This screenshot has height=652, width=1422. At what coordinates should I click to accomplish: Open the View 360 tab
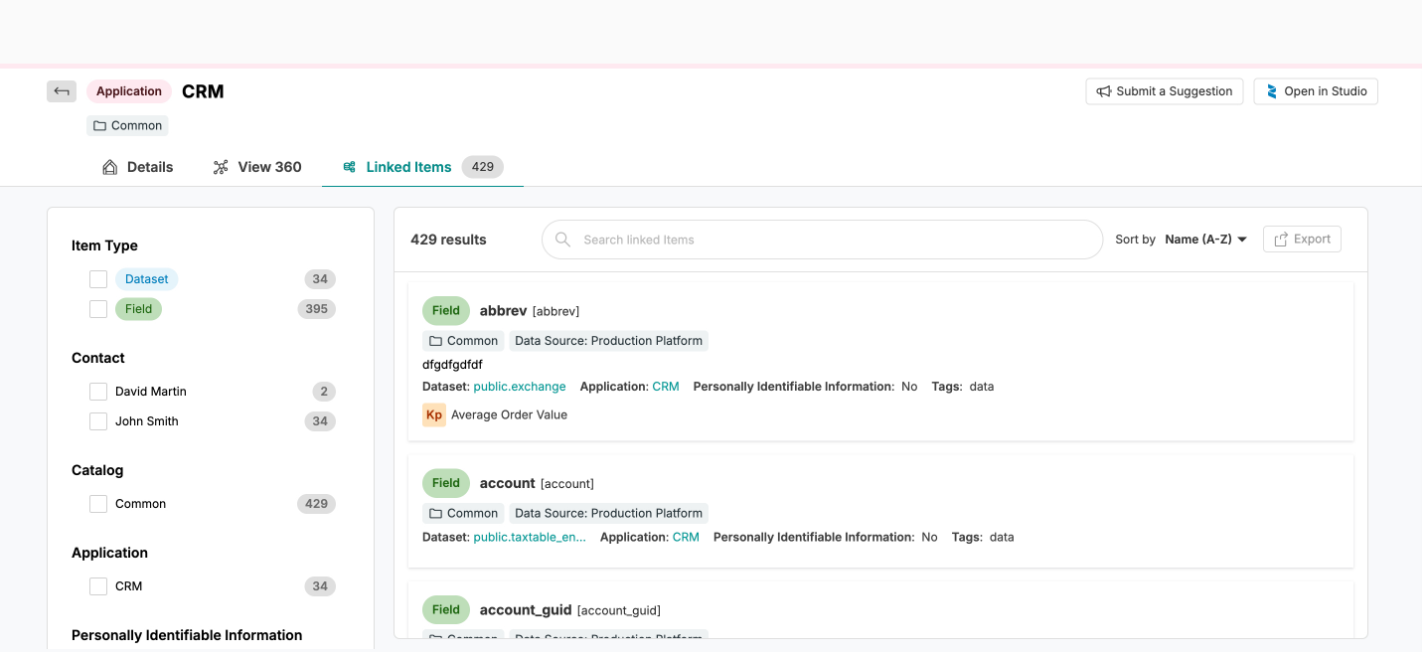(257, 167)
